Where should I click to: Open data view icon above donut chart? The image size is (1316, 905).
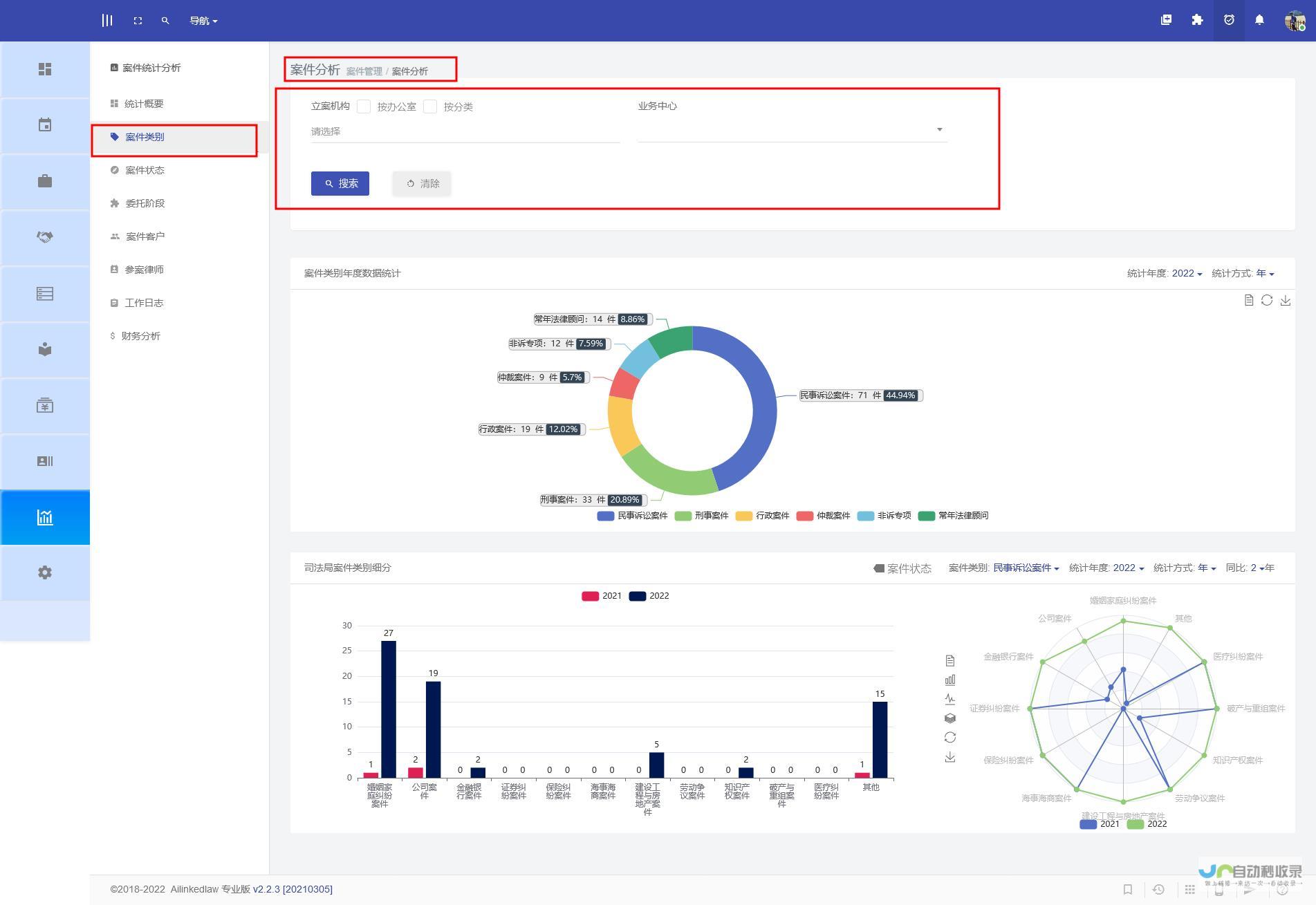[1248, 300]
